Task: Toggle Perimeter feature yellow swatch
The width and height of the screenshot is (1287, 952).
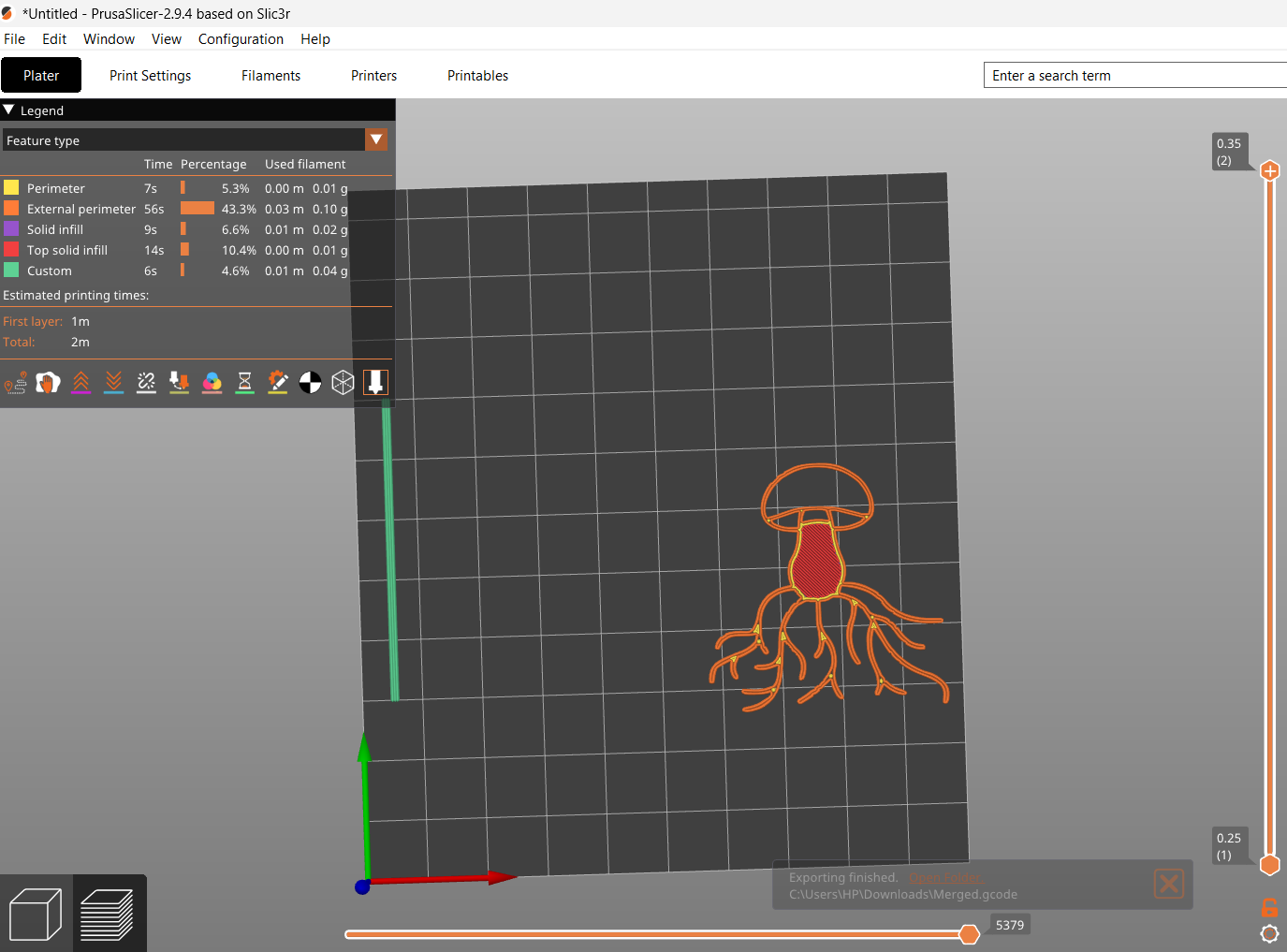Action: (x=11, y=188)
